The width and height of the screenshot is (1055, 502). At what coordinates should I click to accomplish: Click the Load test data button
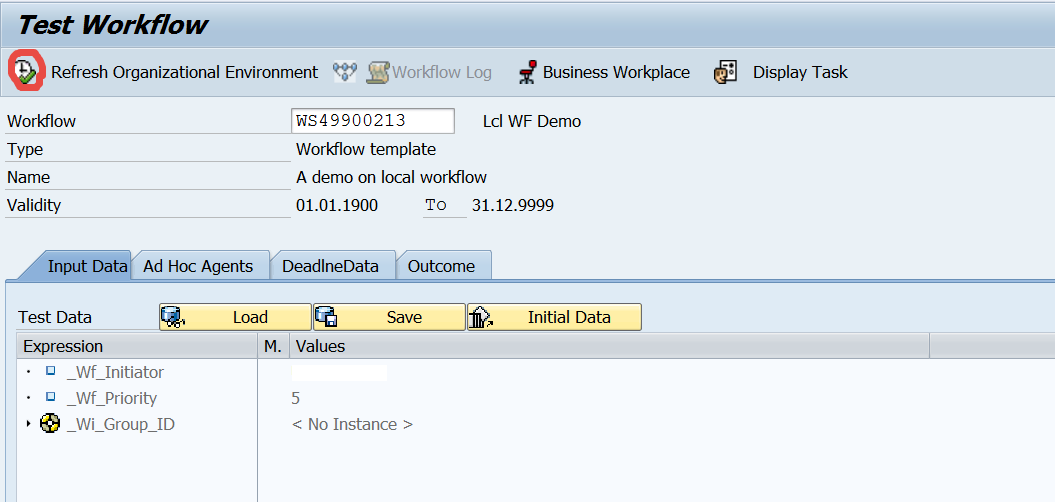coord(235,317)
